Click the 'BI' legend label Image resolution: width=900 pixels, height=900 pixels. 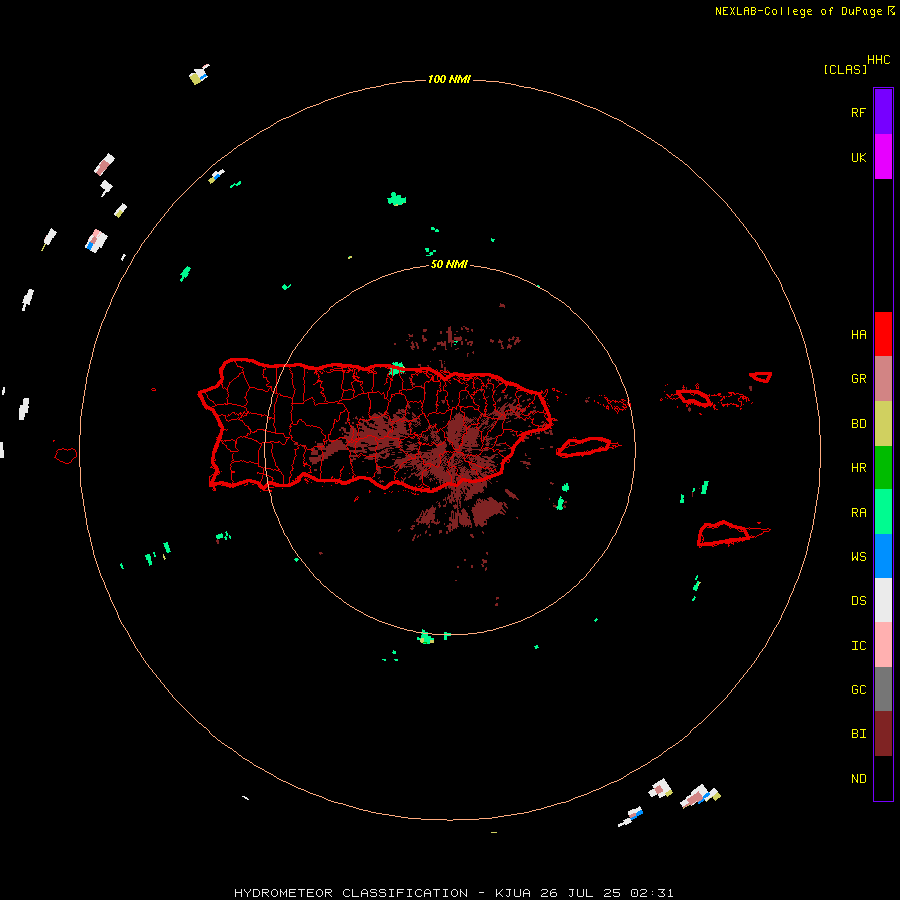click(x=858, y=734)
